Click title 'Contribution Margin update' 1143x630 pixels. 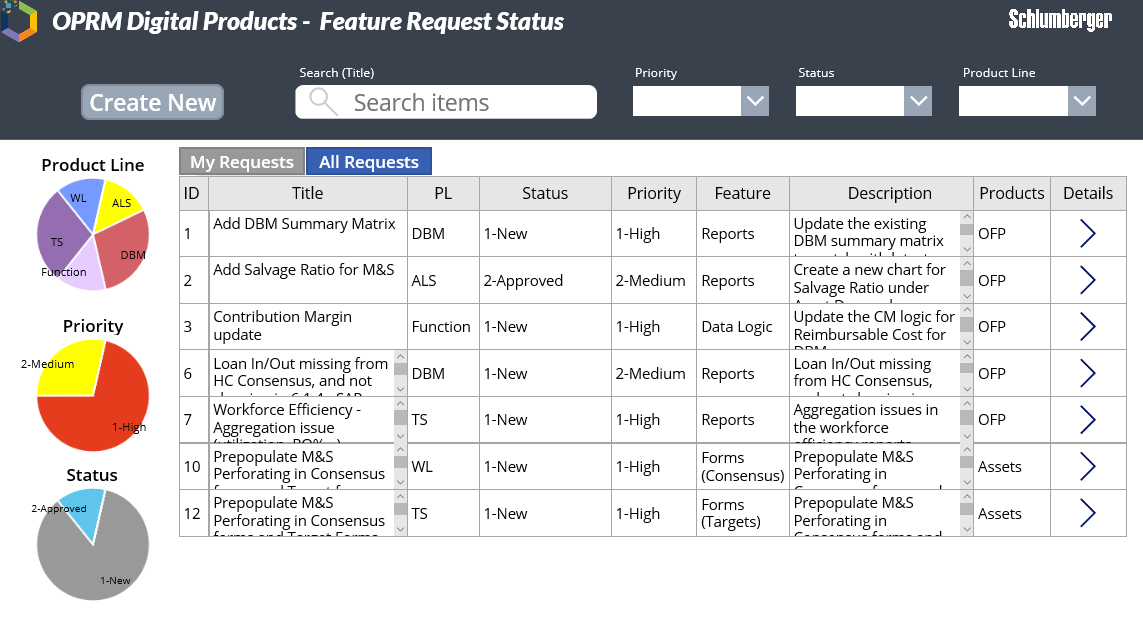click(x=283, y=325)
